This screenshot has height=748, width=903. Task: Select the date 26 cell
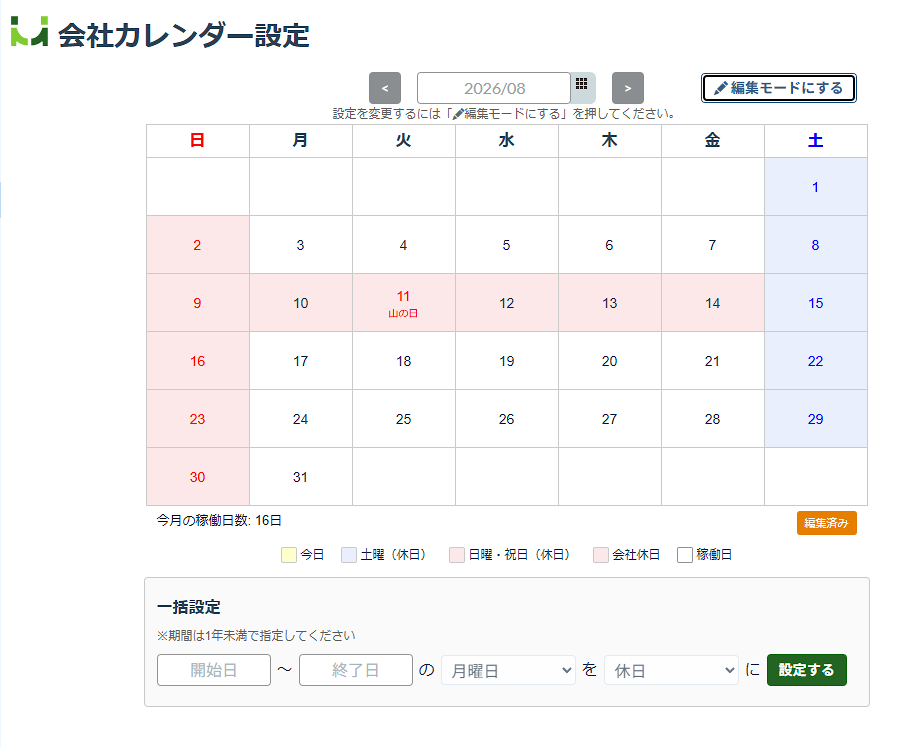[x=507, y=419]
